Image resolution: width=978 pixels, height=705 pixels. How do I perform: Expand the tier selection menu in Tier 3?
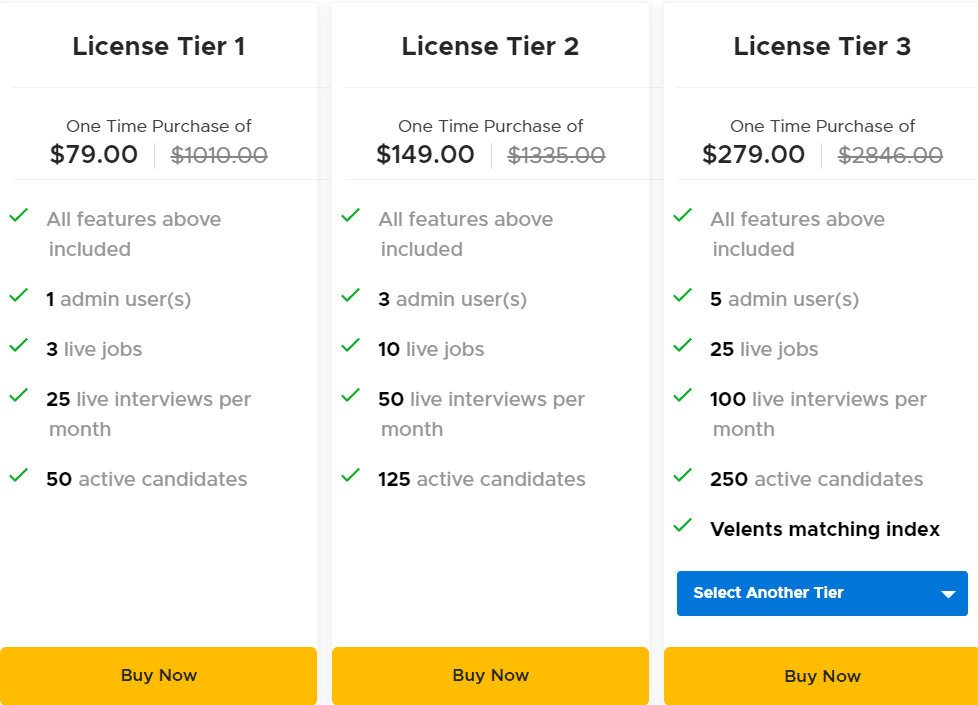(822, 593)
